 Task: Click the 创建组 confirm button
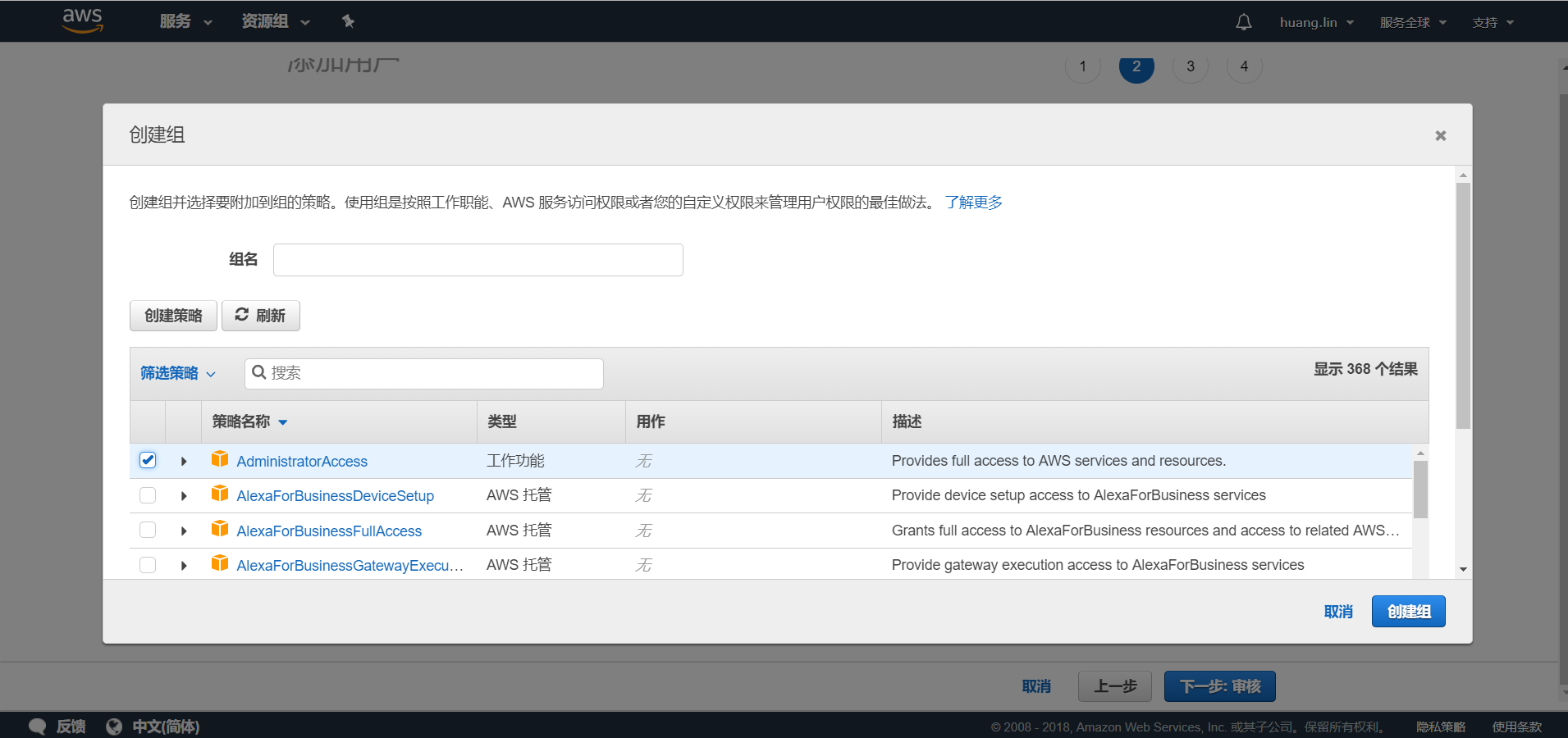coord(1408,612)
